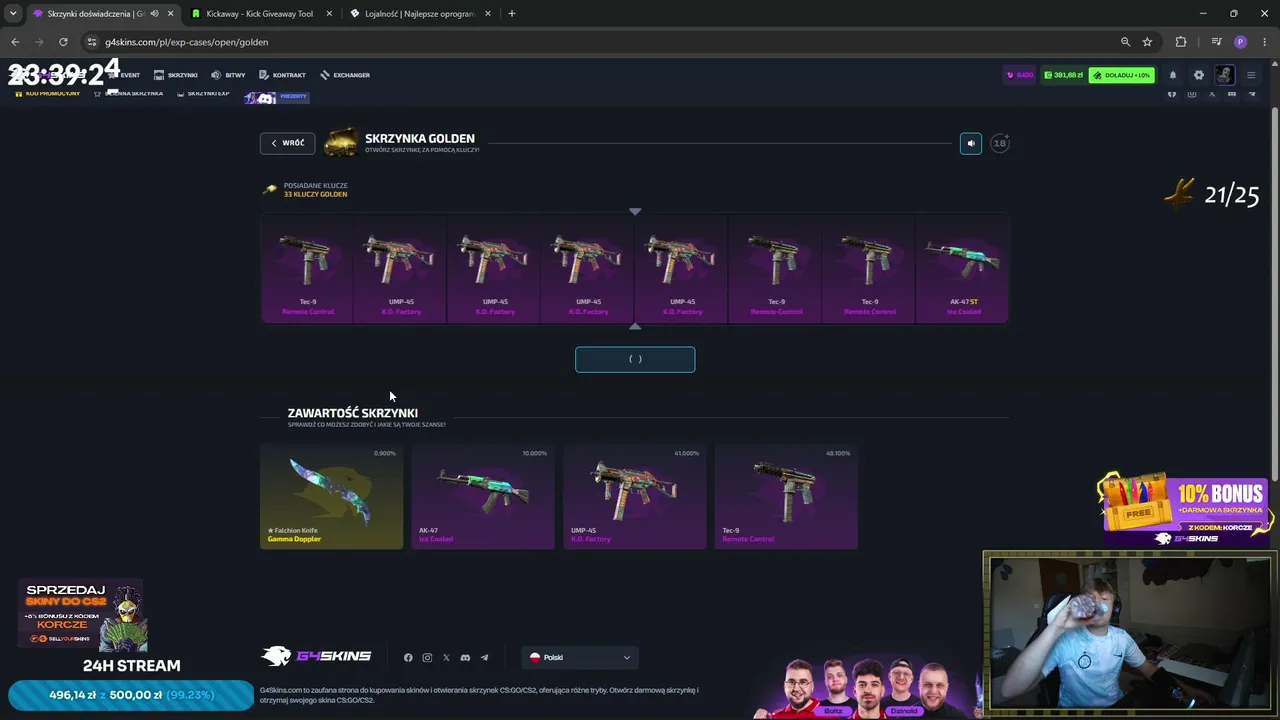View site information icon in address bar

[92, 42]
